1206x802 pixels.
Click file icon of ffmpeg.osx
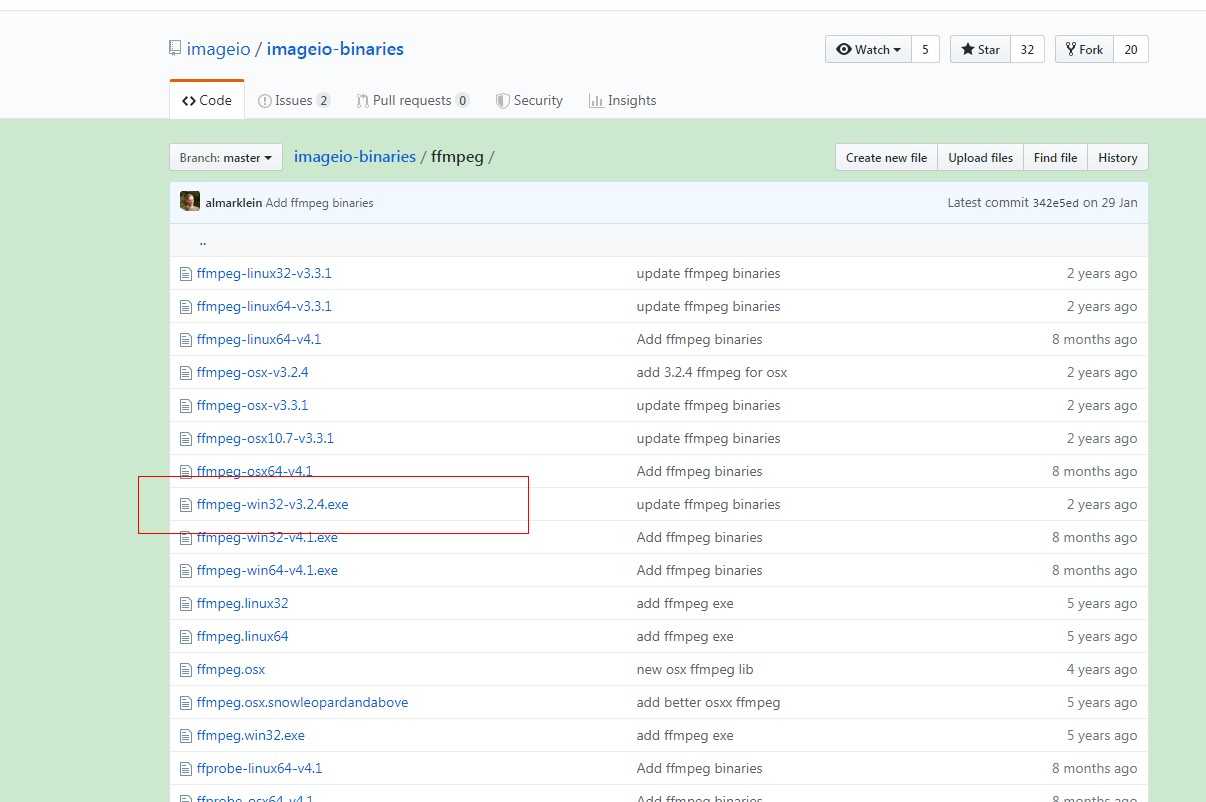coord(185,669)
